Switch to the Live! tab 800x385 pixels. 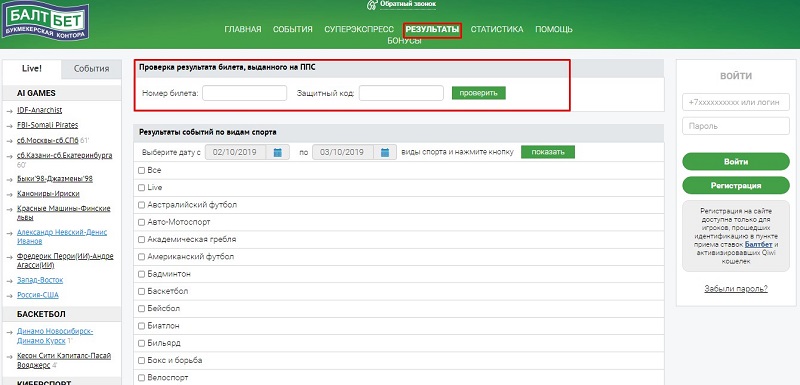point(32,69)
